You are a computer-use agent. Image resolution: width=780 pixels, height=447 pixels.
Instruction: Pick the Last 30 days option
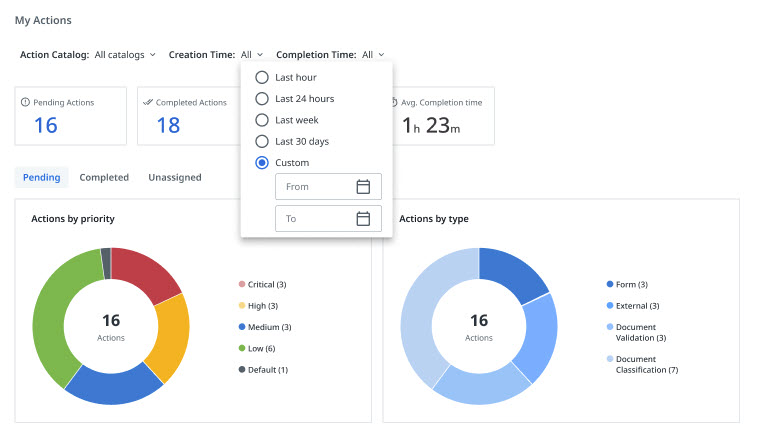coord(262,141)
